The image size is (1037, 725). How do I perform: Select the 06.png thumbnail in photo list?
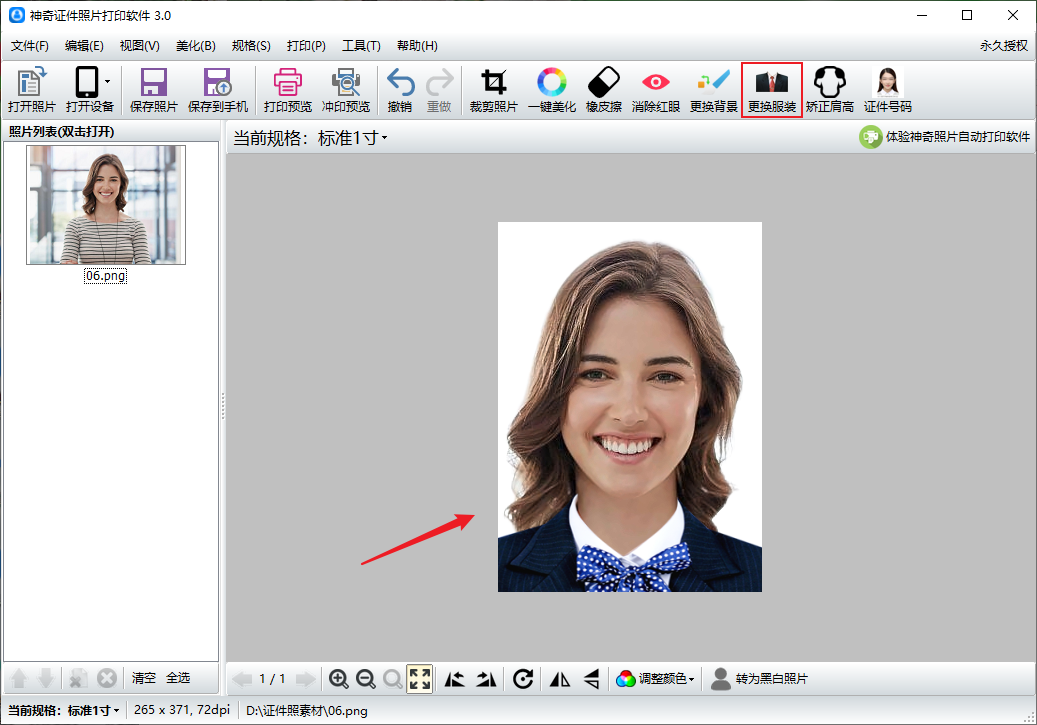coord(106,205)
